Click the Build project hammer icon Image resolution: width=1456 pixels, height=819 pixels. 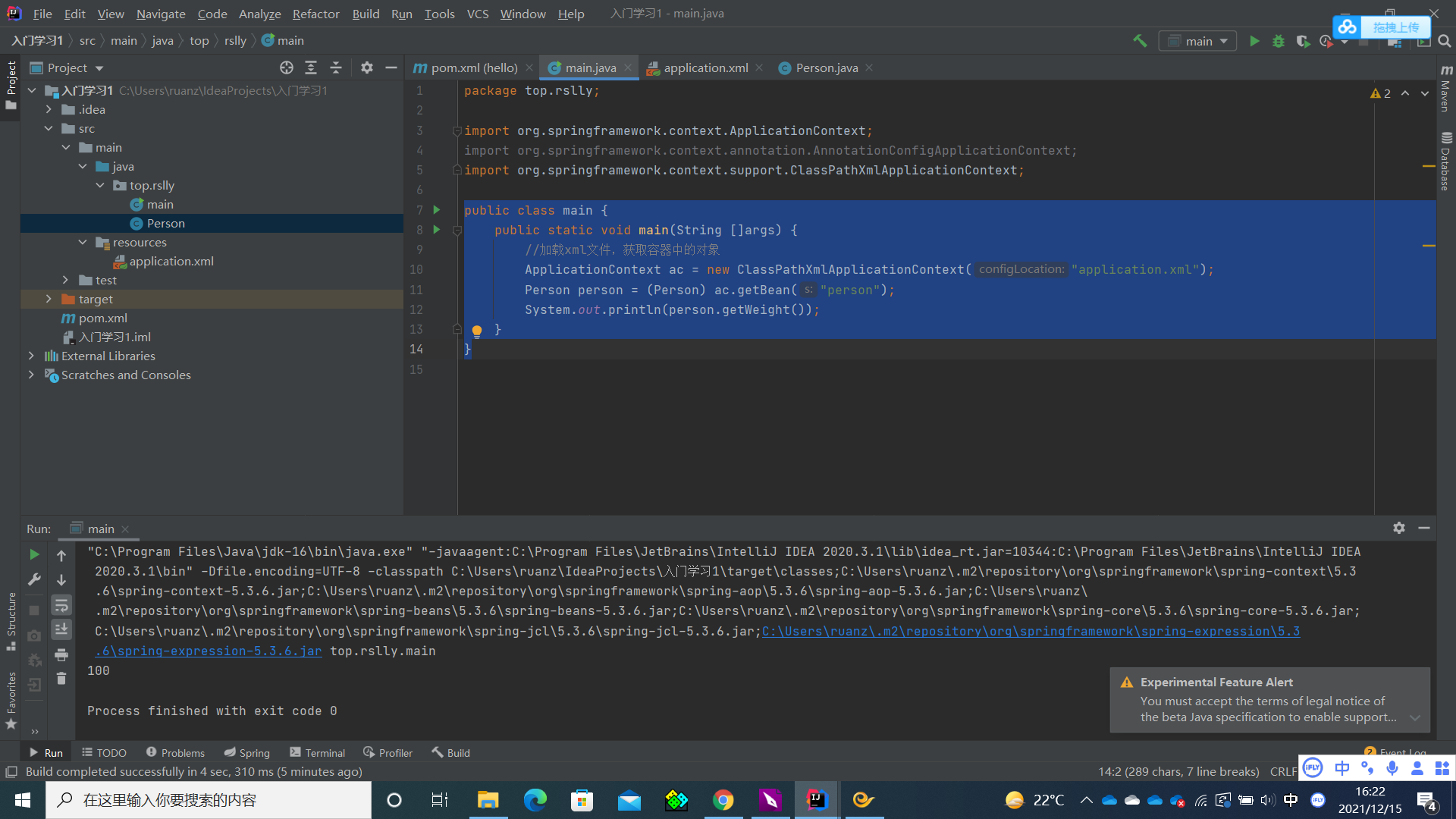1140,41
